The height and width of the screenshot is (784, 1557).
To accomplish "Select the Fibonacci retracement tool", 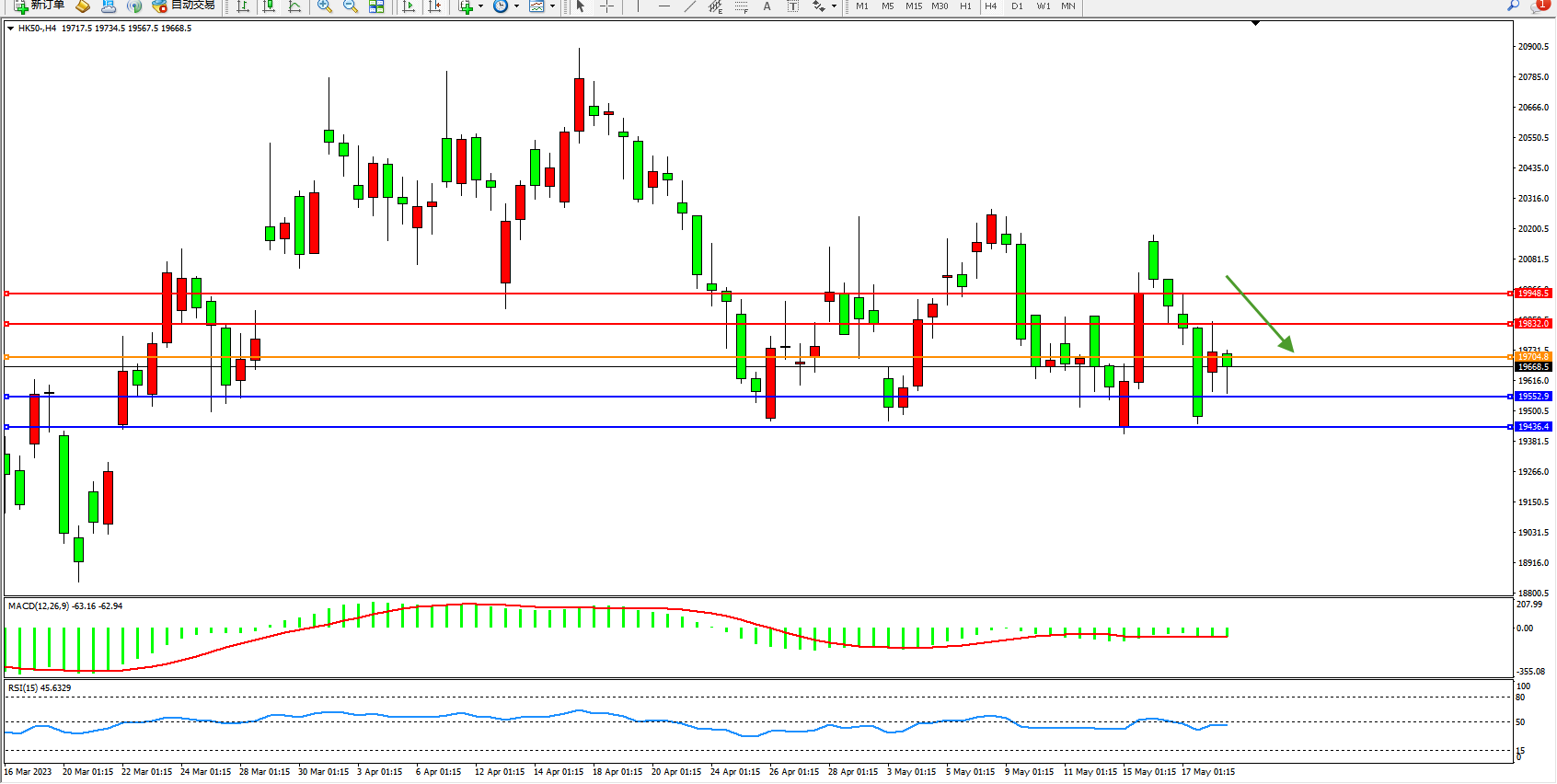I will coord(741,6).
